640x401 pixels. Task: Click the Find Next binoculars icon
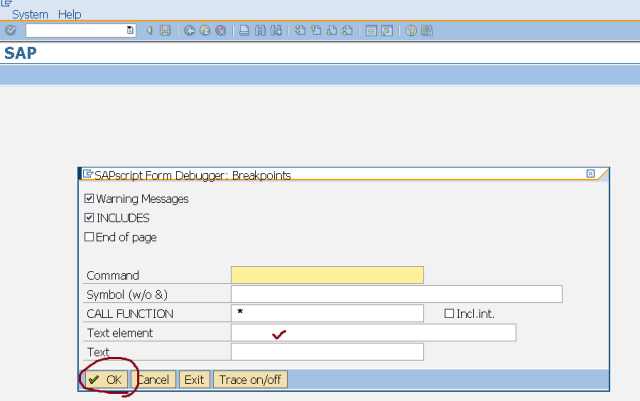coord(276,30)
